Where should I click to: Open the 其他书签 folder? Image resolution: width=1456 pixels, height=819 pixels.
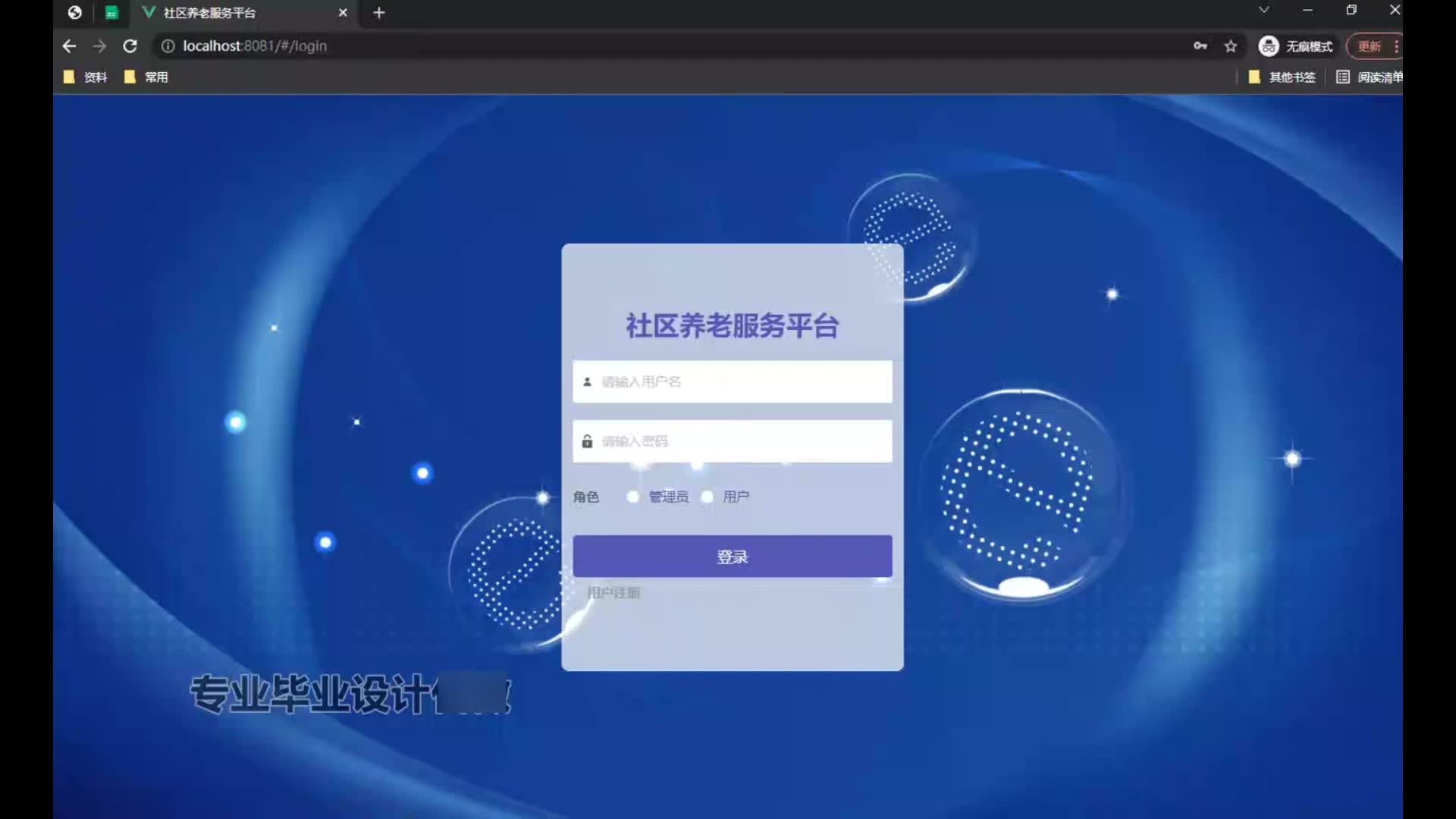pos(1282,77)
